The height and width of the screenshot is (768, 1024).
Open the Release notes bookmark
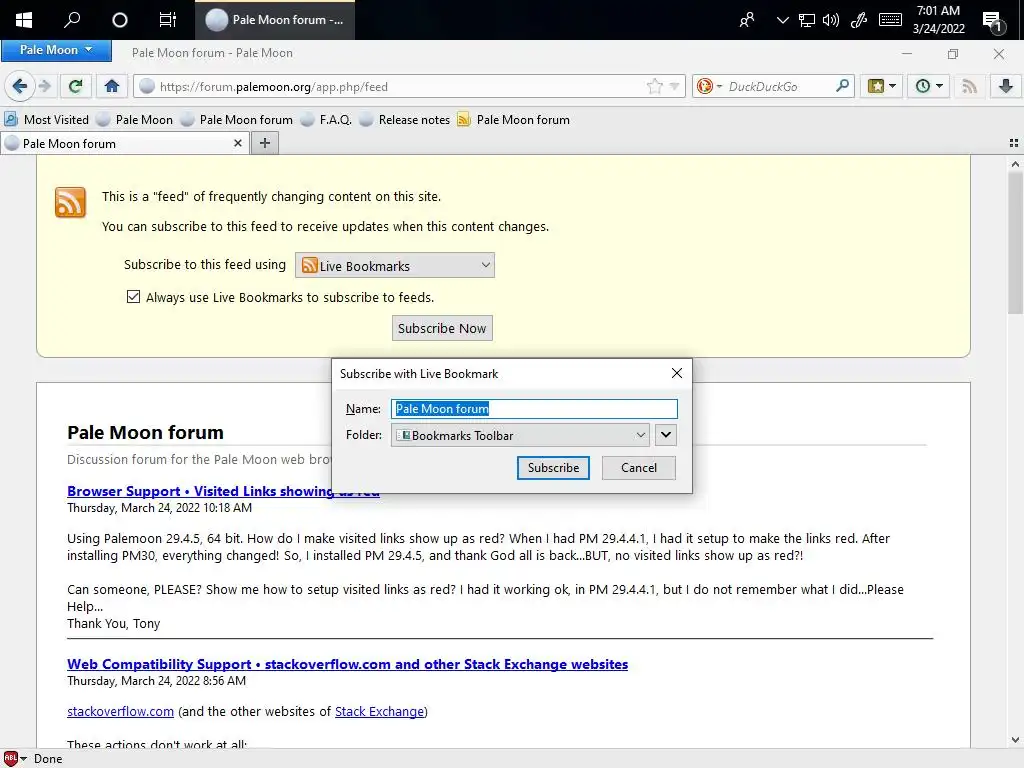tap(405, 120)
